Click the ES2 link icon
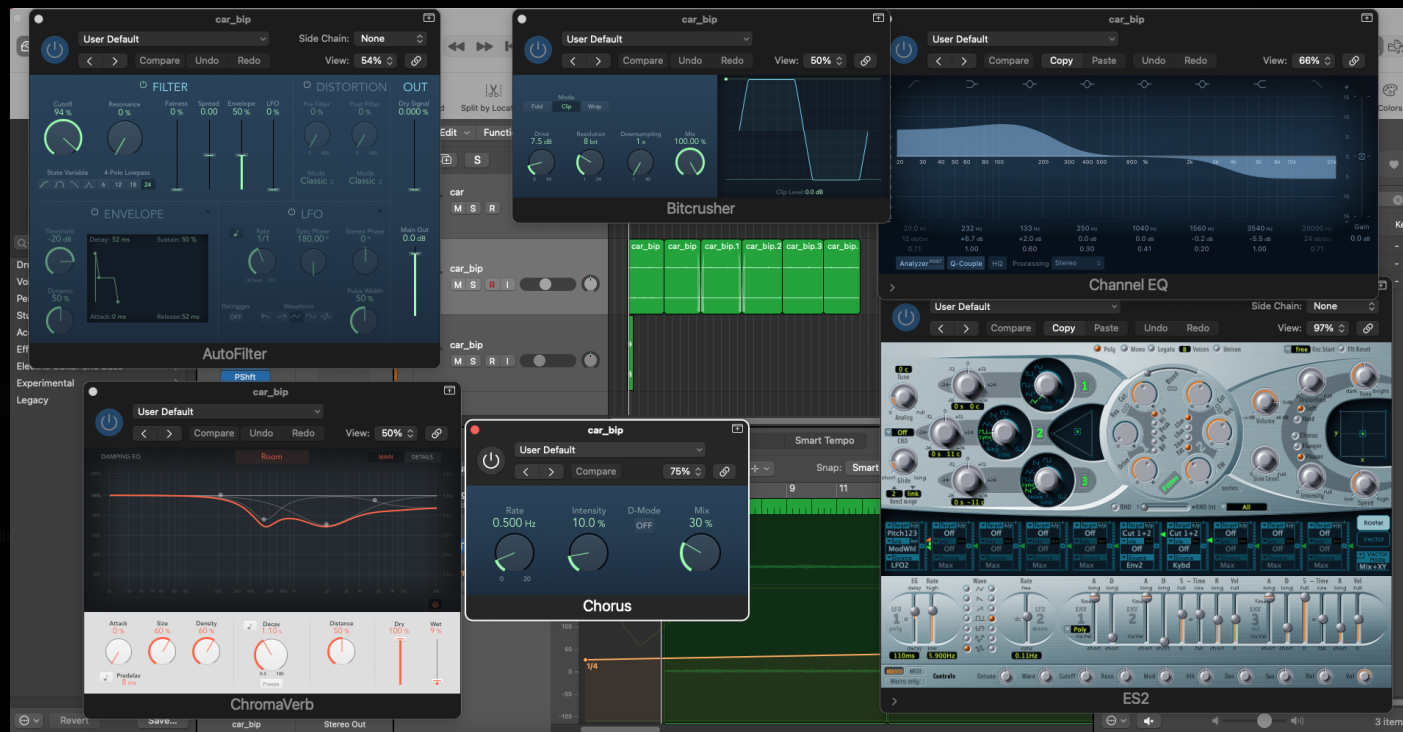The height and width of the screenshot is (732, 1403). click(x=1367, y=328)
